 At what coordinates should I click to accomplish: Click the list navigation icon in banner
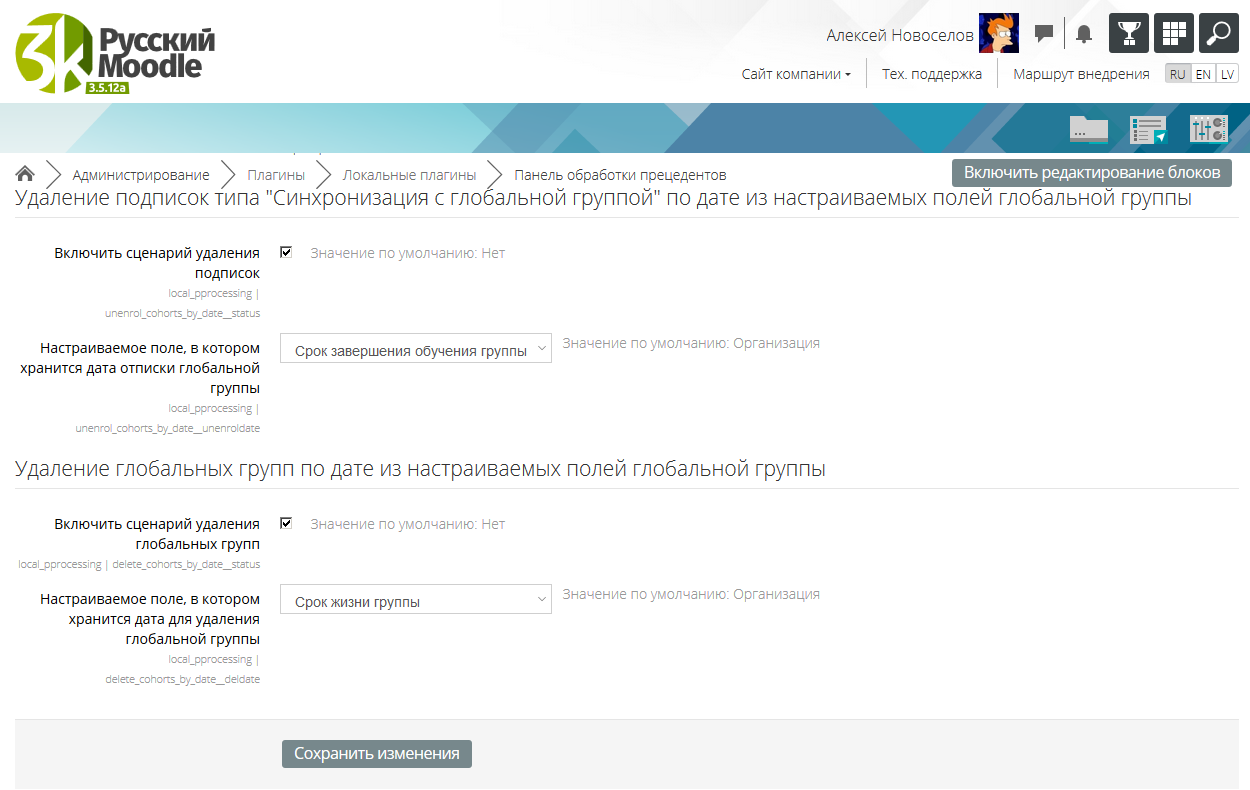tap(1148, 128)
